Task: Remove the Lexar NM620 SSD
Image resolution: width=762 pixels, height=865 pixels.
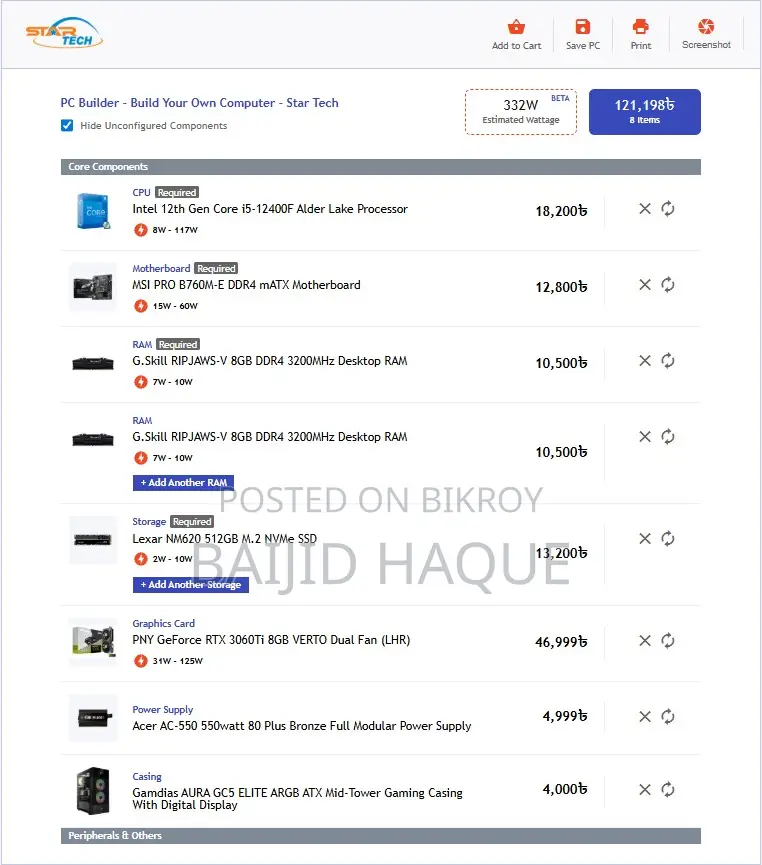Action: point(644,538)
